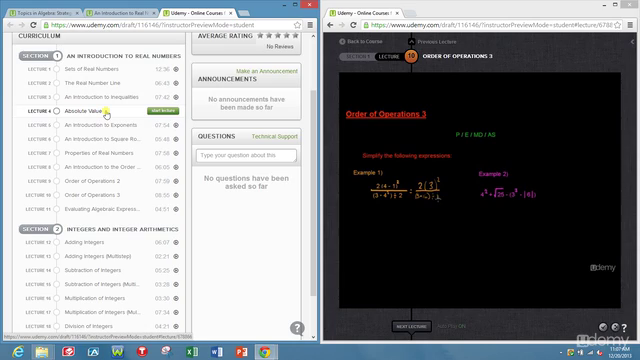Image resolution: width=640 pixels, height=360 pixels.
Task: Click the settings icon in lecture player
Action: pos(615,327)
